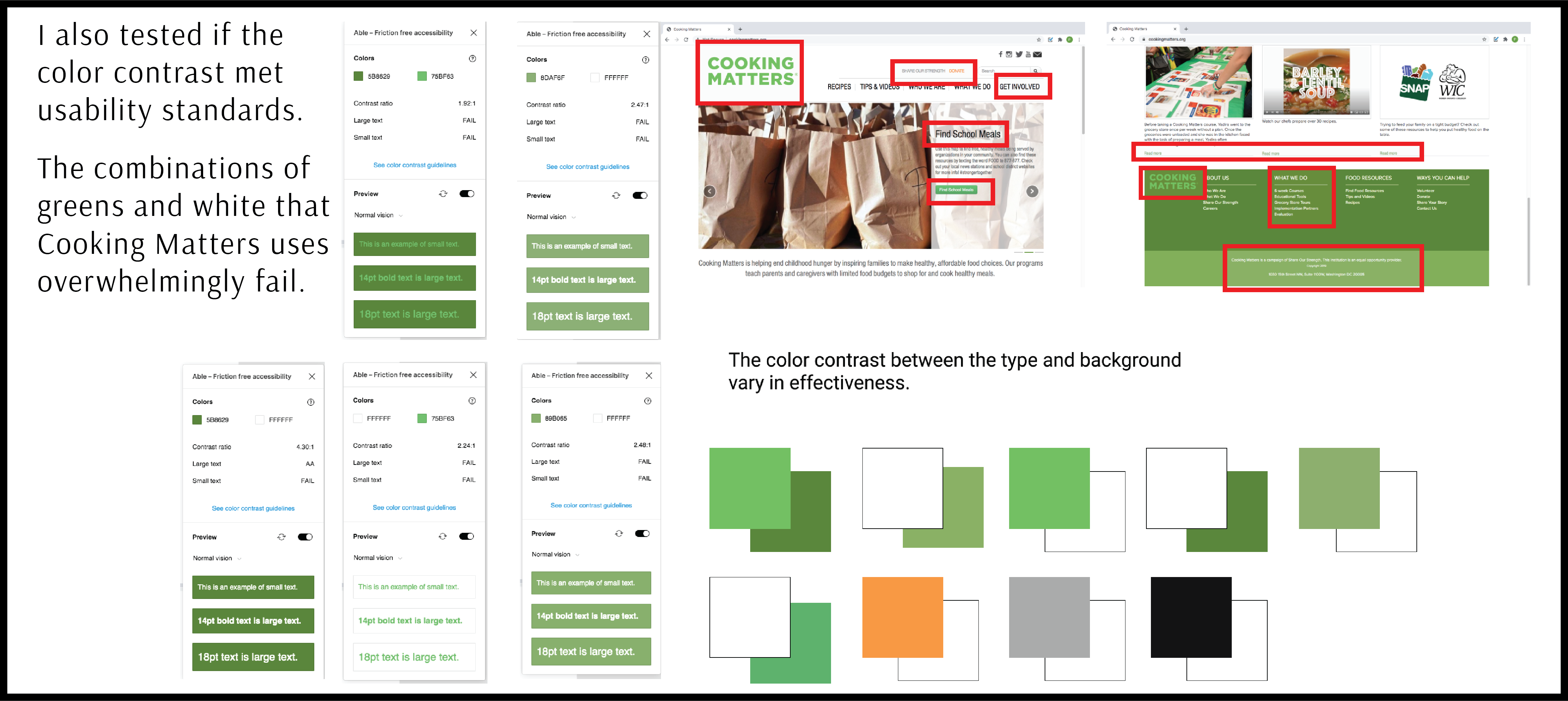
Task: Toggle the Preview switch in the 2.24:1 contrast panel
Action: pyautogui.click(x=467, y=536)
